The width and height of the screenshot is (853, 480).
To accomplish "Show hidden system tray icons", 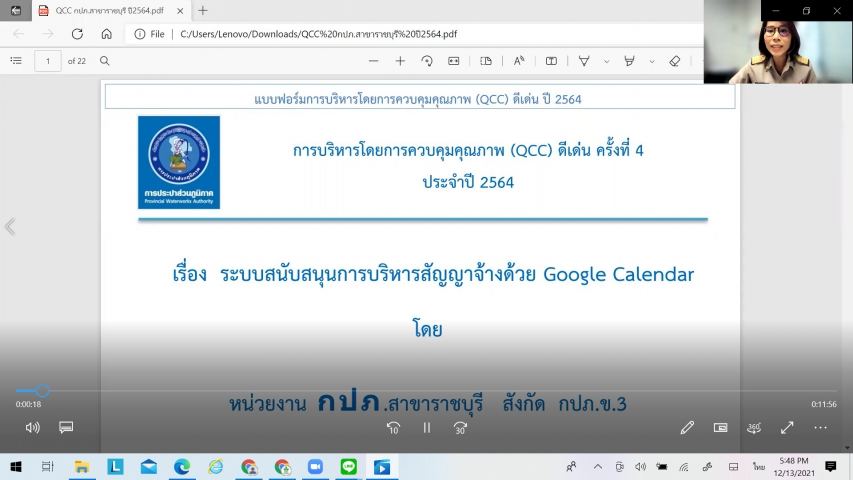I will click(x=598, y=466).
